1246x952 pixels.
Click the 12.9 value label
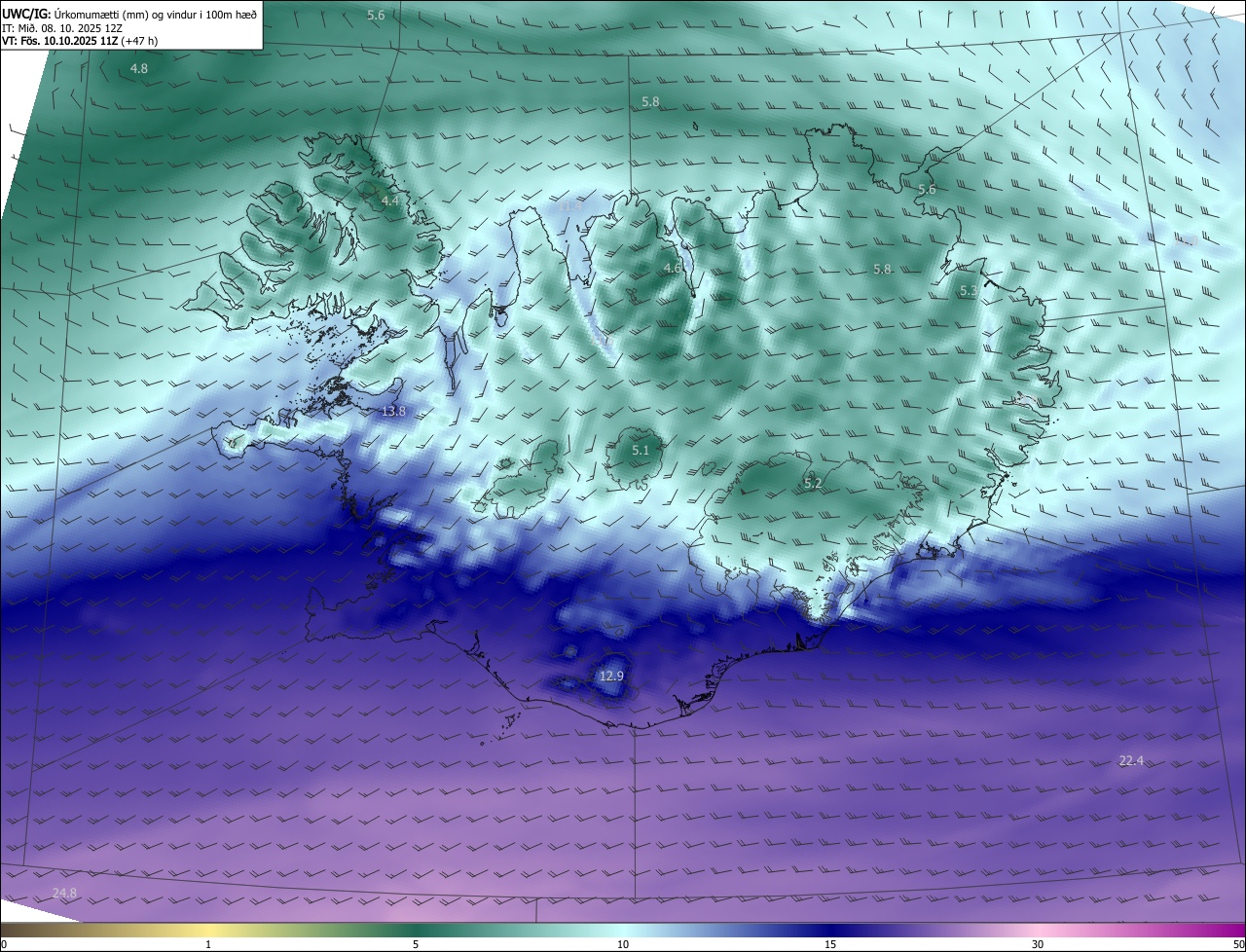pyautogui.click(x=611, y=676)
